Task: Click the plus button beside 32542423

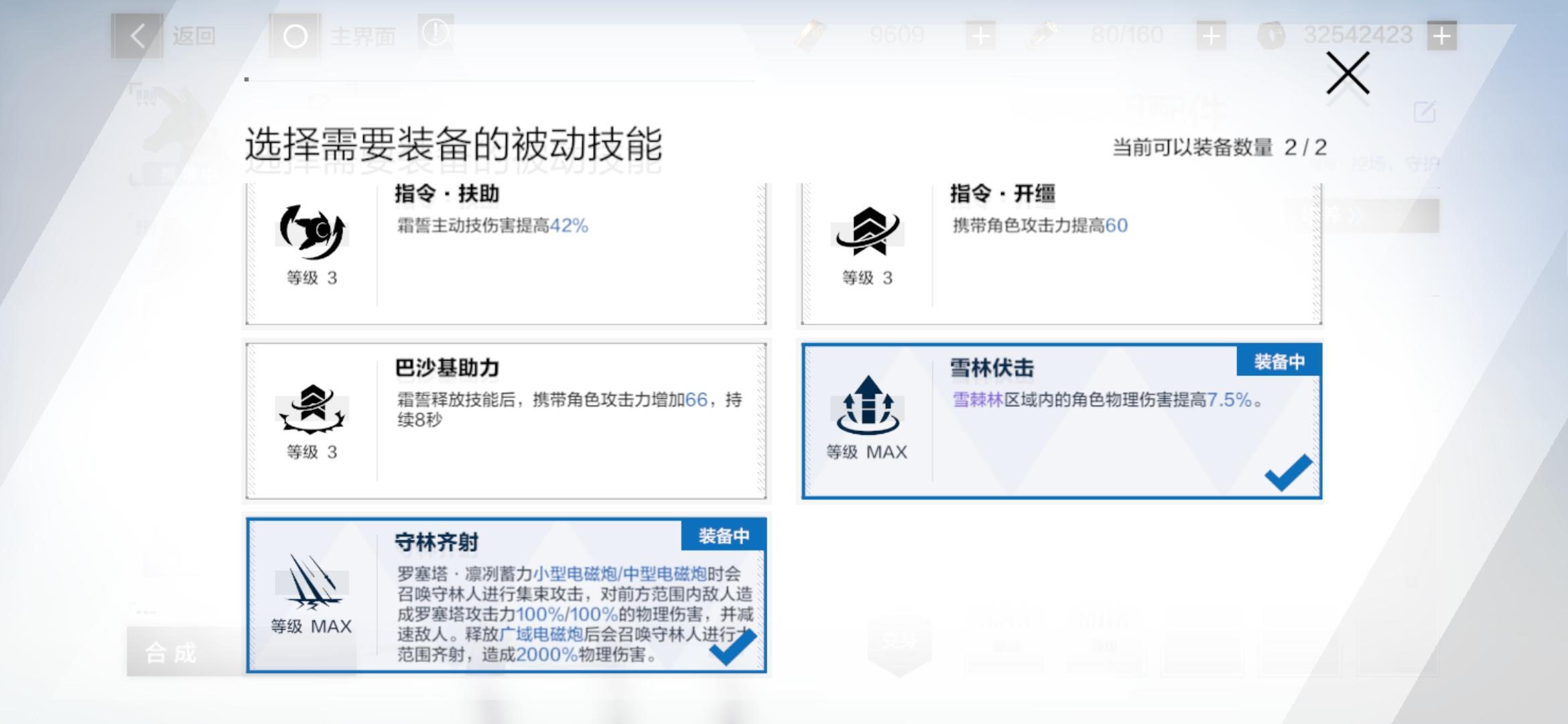Action: tap(1442, 36)
